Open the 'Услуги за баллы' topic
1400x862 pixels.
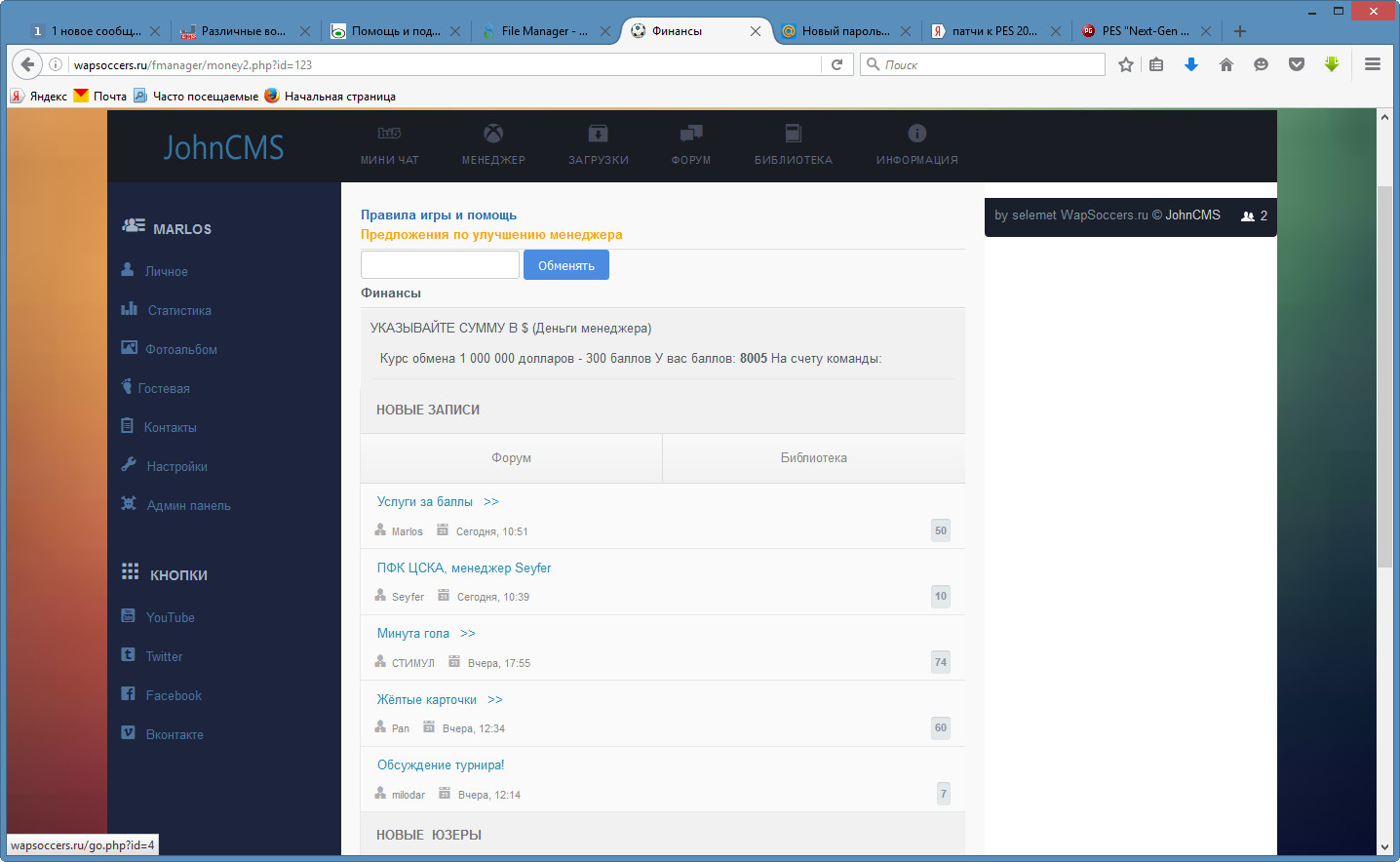pos(425,501)
